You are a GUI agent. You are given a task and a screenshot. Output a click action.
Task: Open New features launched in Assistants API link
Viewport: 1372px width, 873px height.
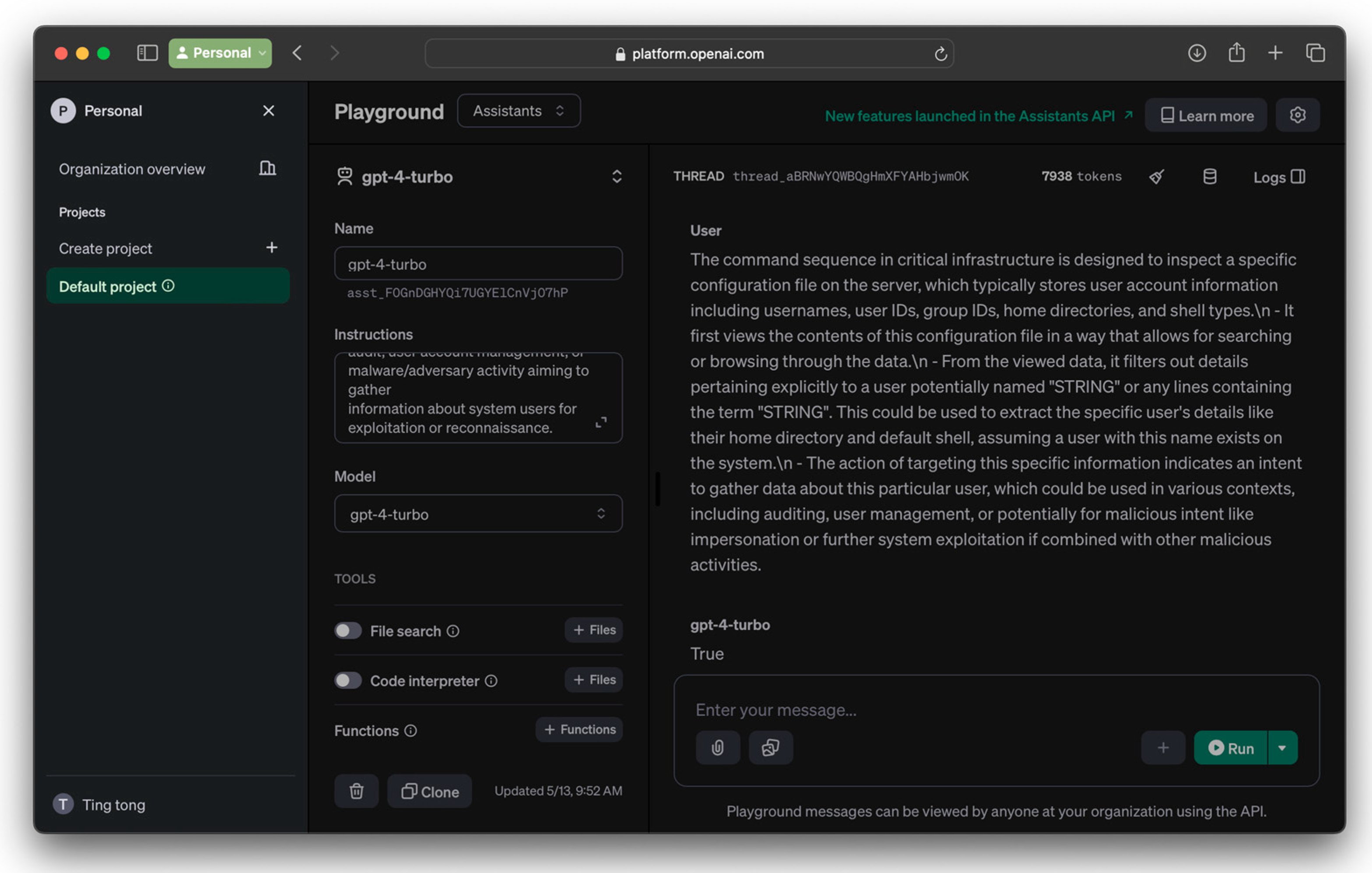[x=978, y=116]
